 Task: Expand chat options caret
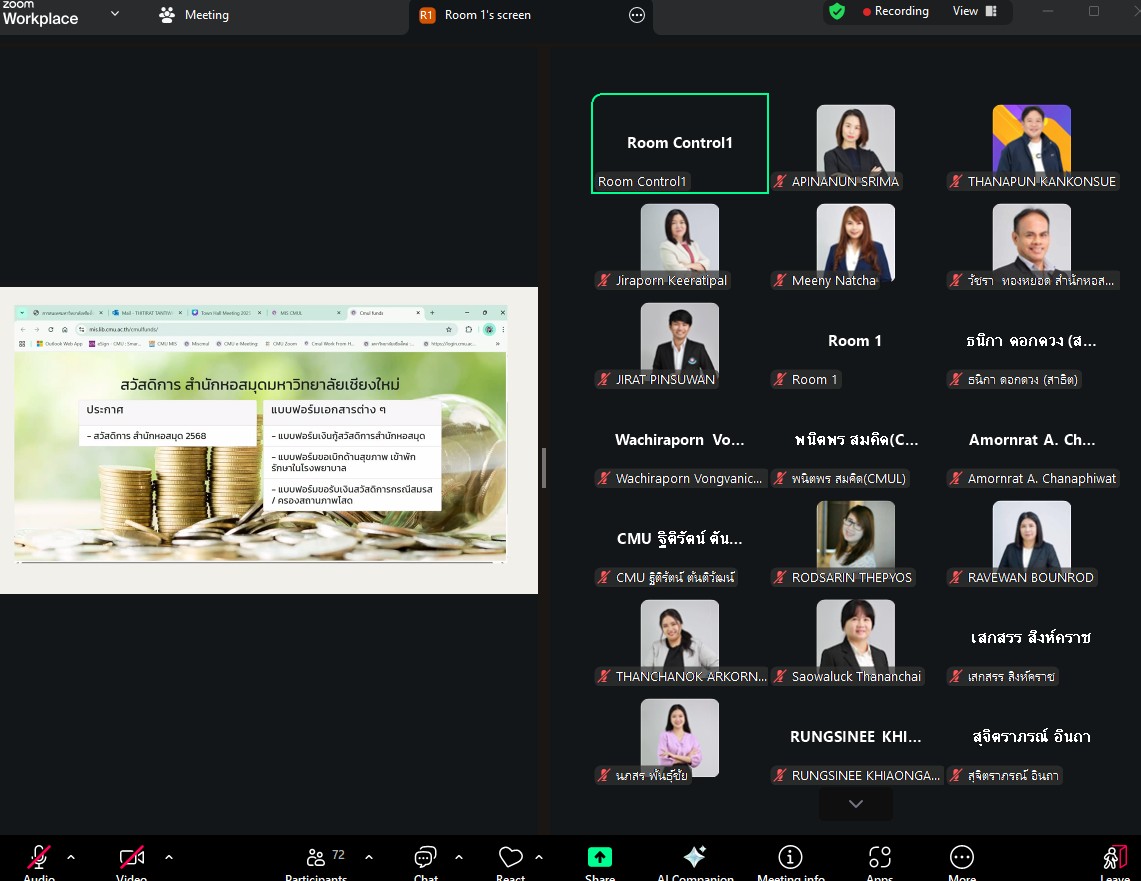[458, 857]
